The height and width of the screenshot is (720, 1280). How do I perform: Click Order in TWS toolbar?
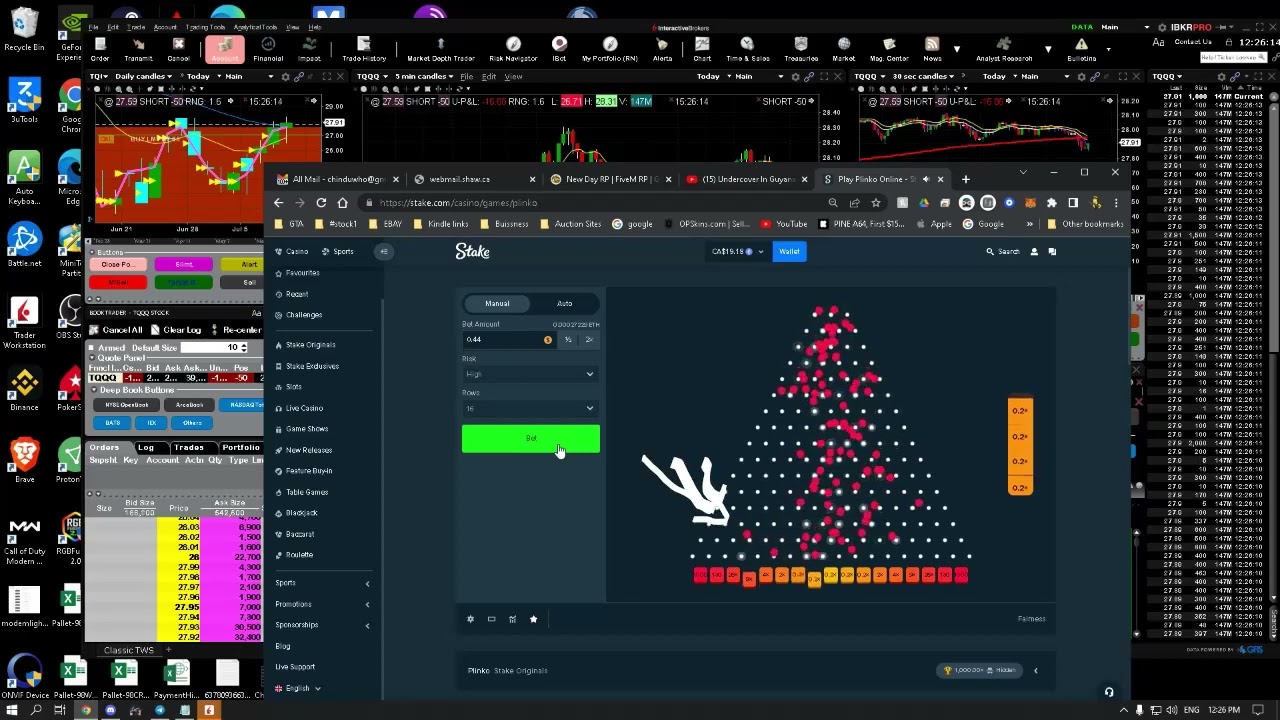tap(100, 48)
